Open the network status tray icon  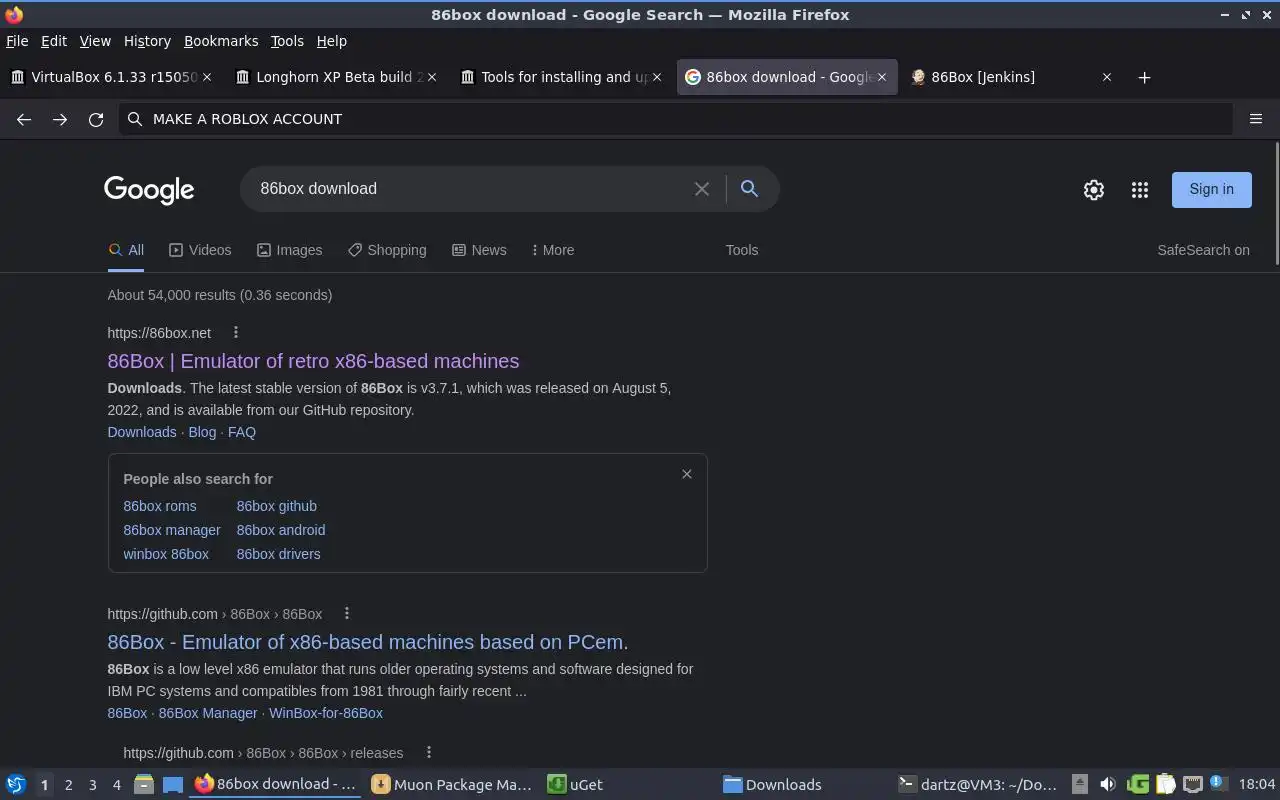coord(1193,785)
